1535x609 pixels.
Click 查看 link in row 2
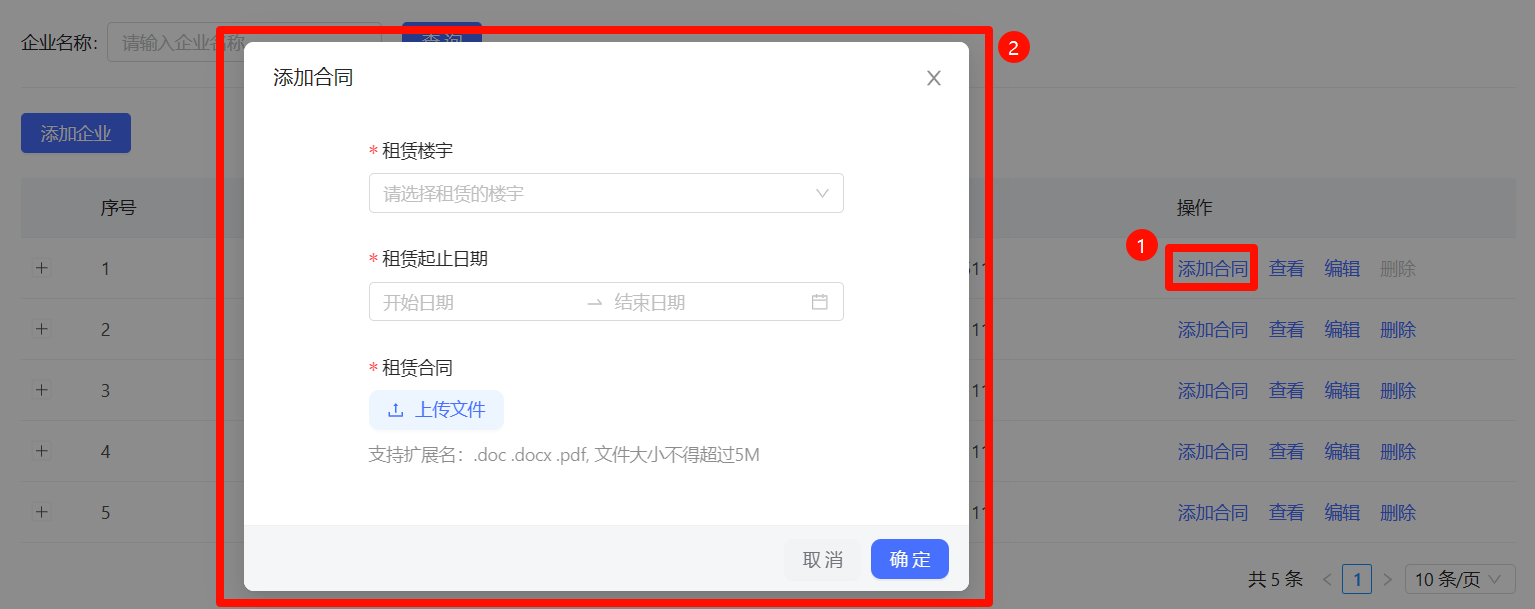point(1286,329)
